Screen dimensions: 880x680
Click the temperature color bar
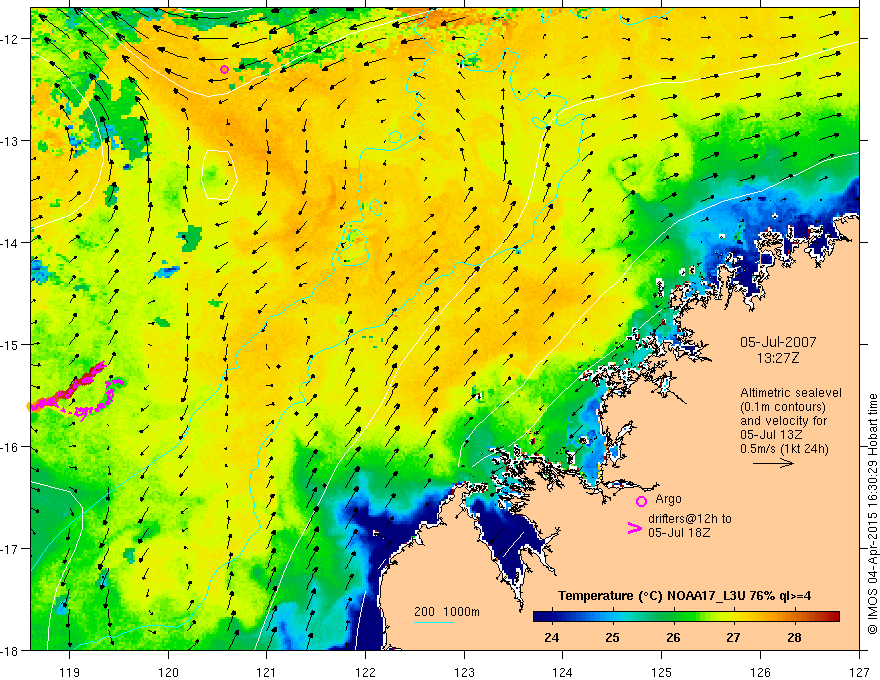point(686,617)
